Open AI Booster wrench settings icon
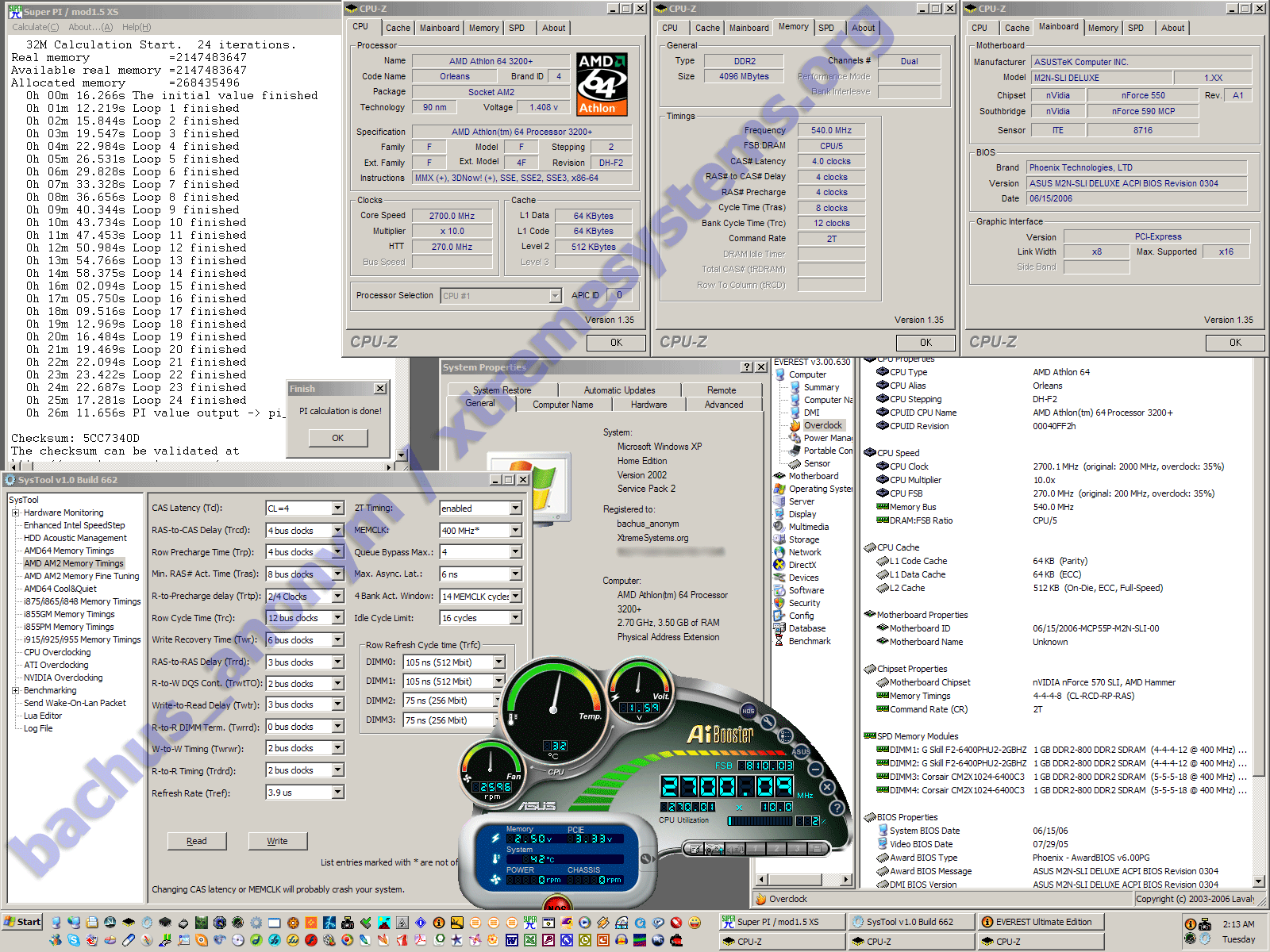 click(768, 722)
